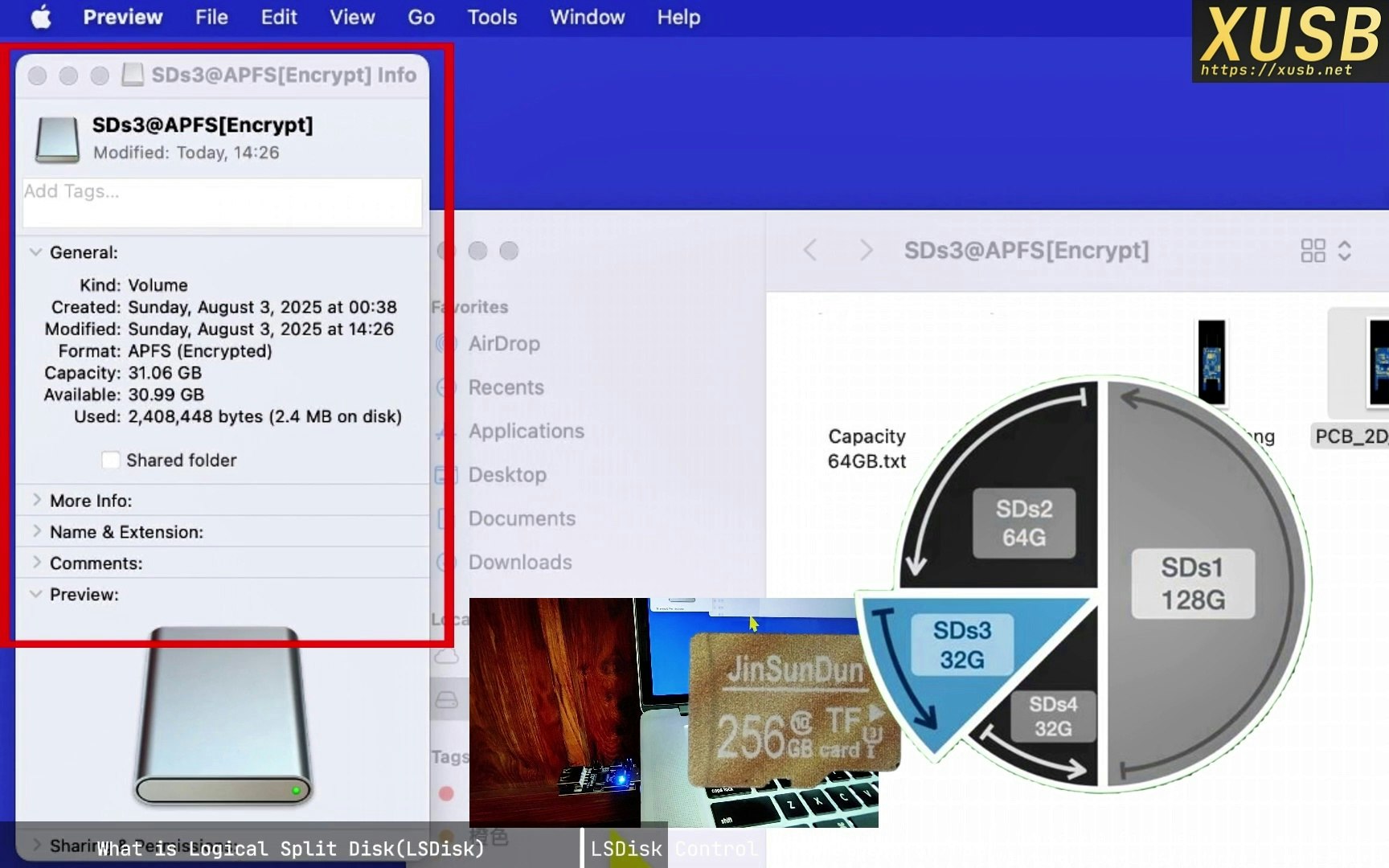
Task: Enable the Shared folder checkbox
Action: coord(110,460)
